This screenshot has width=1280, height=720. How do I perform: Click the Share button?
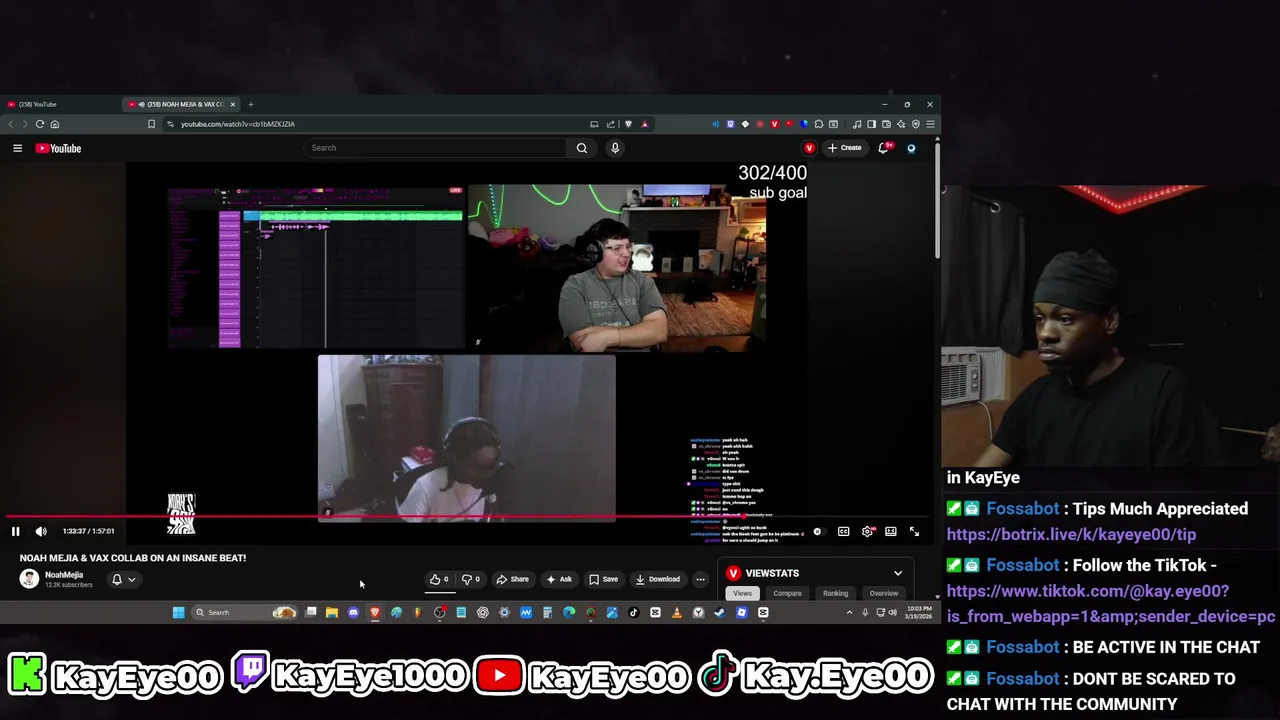[x=513, y=579]
